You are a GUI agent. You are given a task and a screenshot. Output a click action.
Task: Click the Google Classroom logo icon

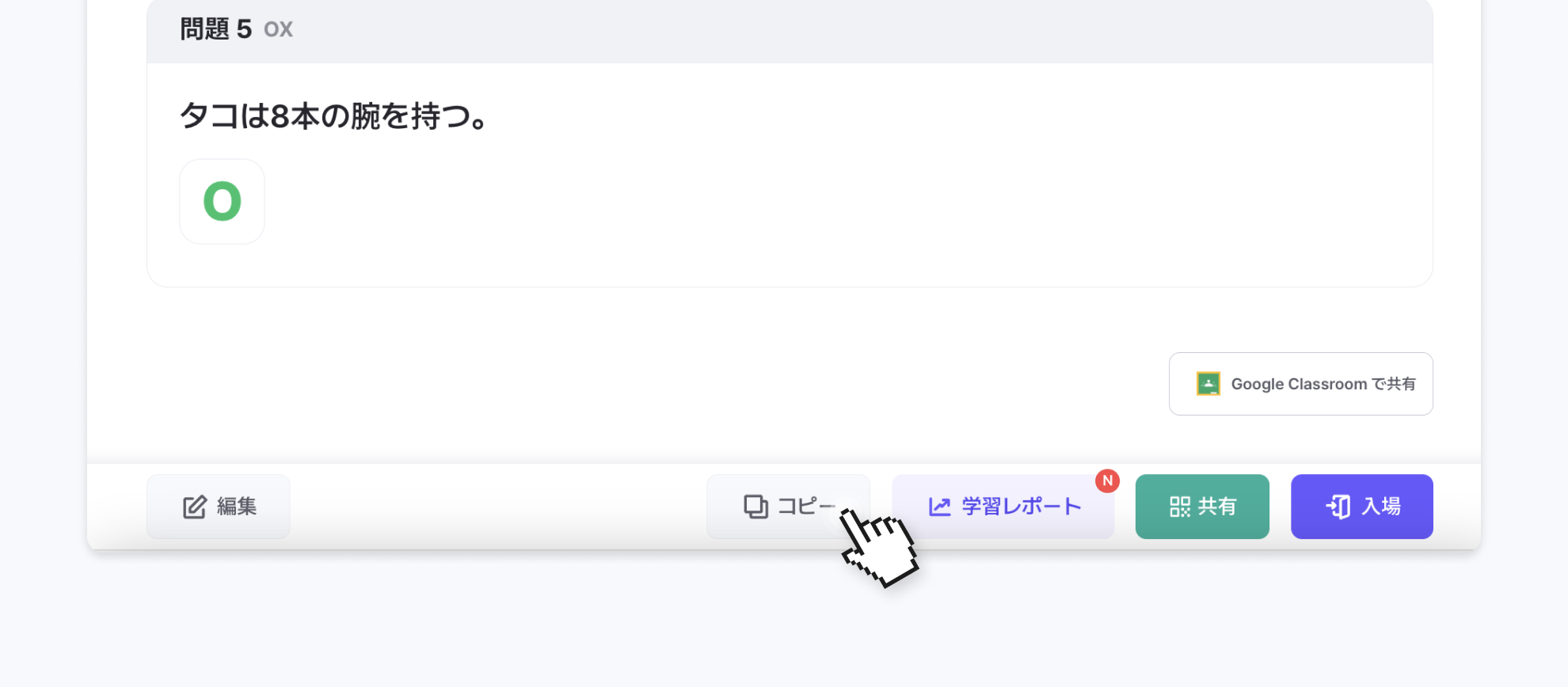coord(1208,384)
